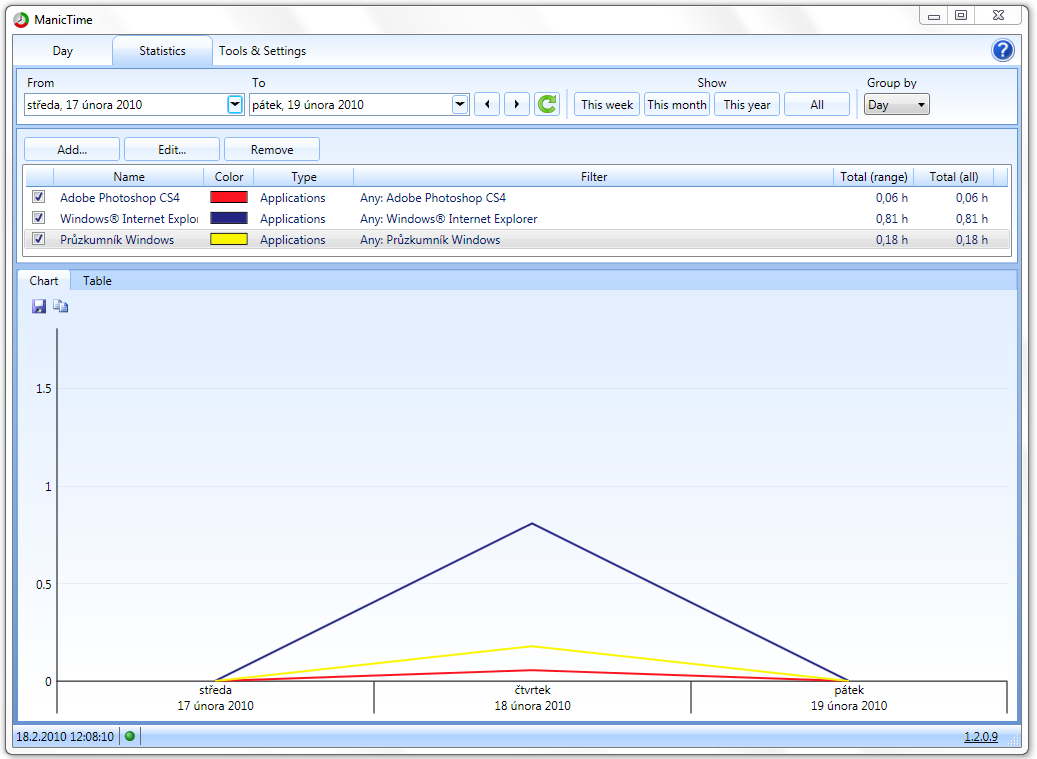This screenshot has width=1037, height=759.
Task: Sort by the Color column header
Action: tap(229, 177)
